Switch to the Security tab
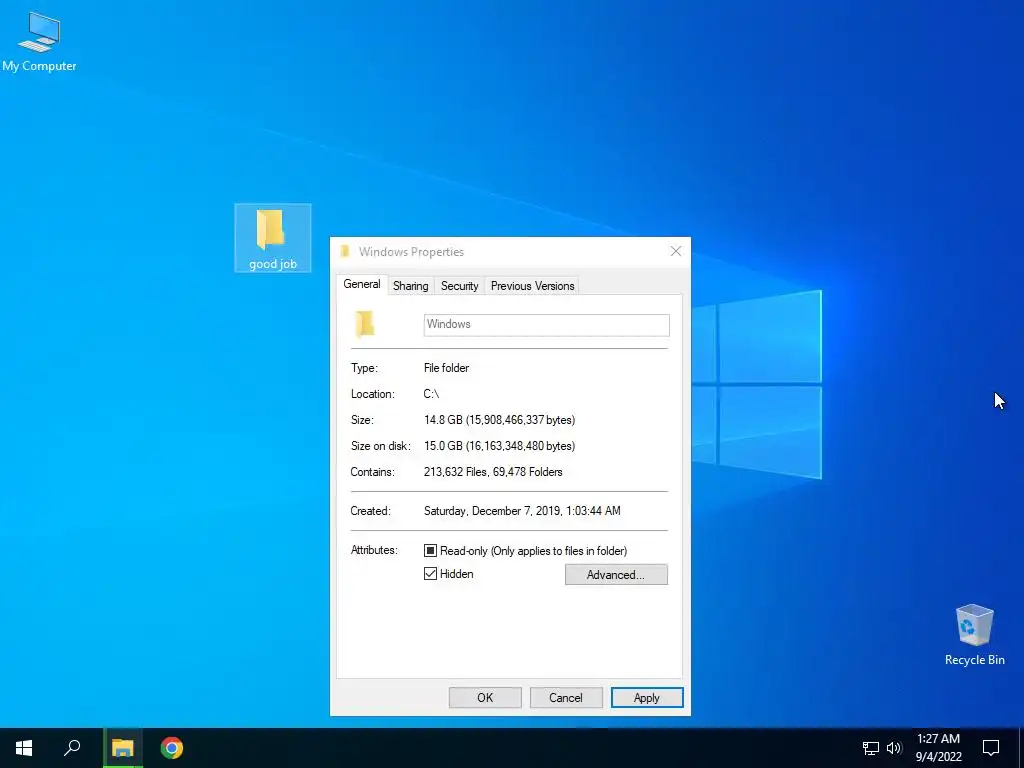Screen dimensions: 1024x768 point(460,286)
